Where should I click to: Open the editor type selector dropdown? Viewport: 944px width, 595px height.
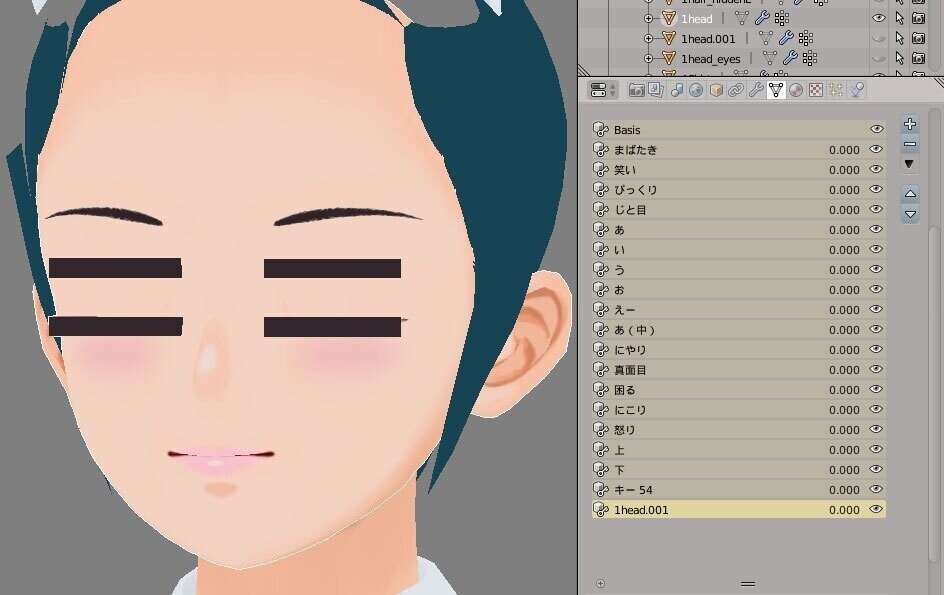pyautogui.click(x=603, y=90)
